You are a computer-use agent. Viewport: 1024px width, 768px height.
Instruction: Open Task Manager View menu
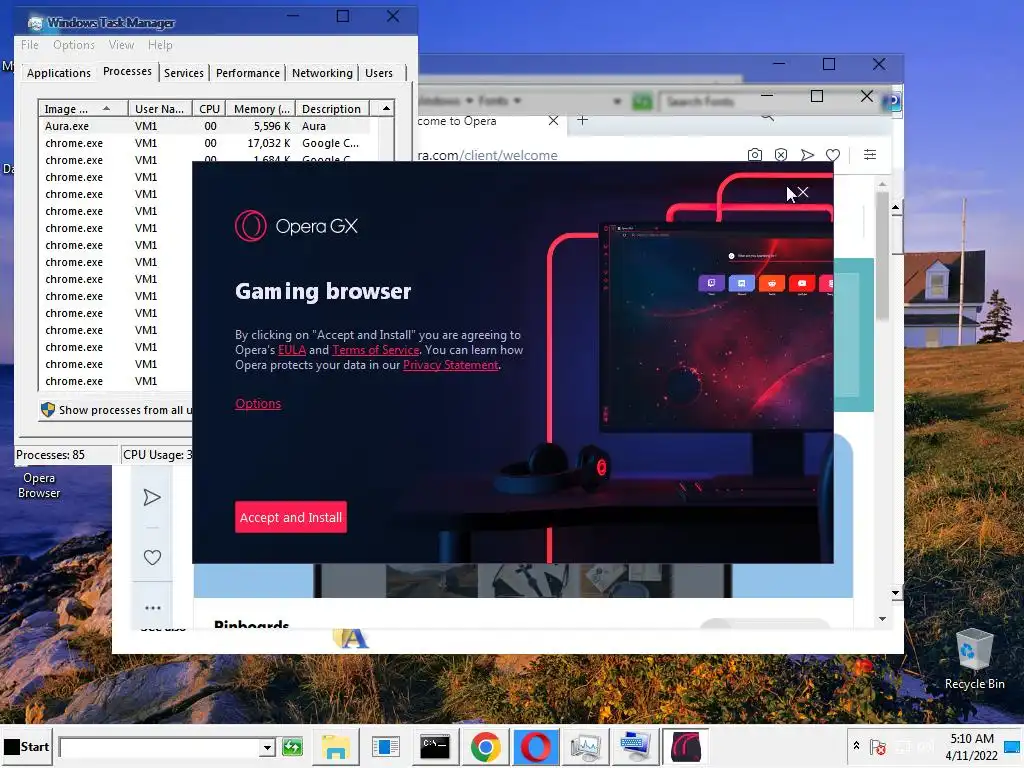coord(121,45)
